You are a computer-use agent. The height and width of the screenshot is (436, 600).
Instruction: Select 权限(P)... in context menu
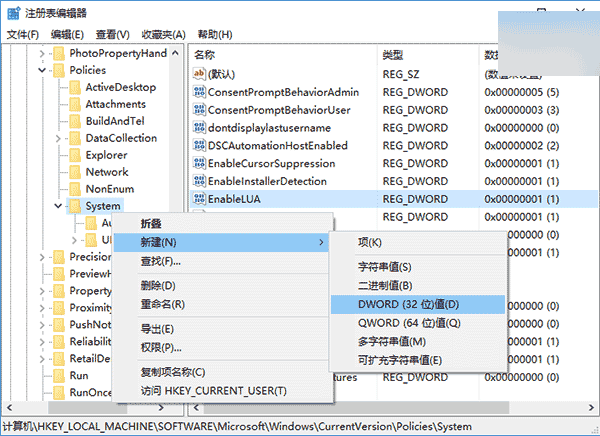161,347
